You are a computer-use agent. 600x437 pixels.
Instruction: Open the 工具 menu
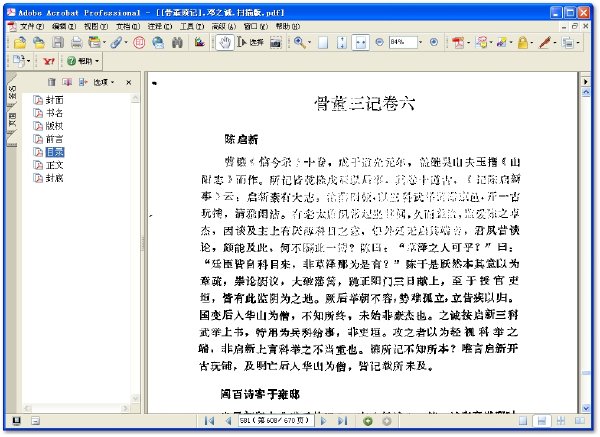[192, 26]
